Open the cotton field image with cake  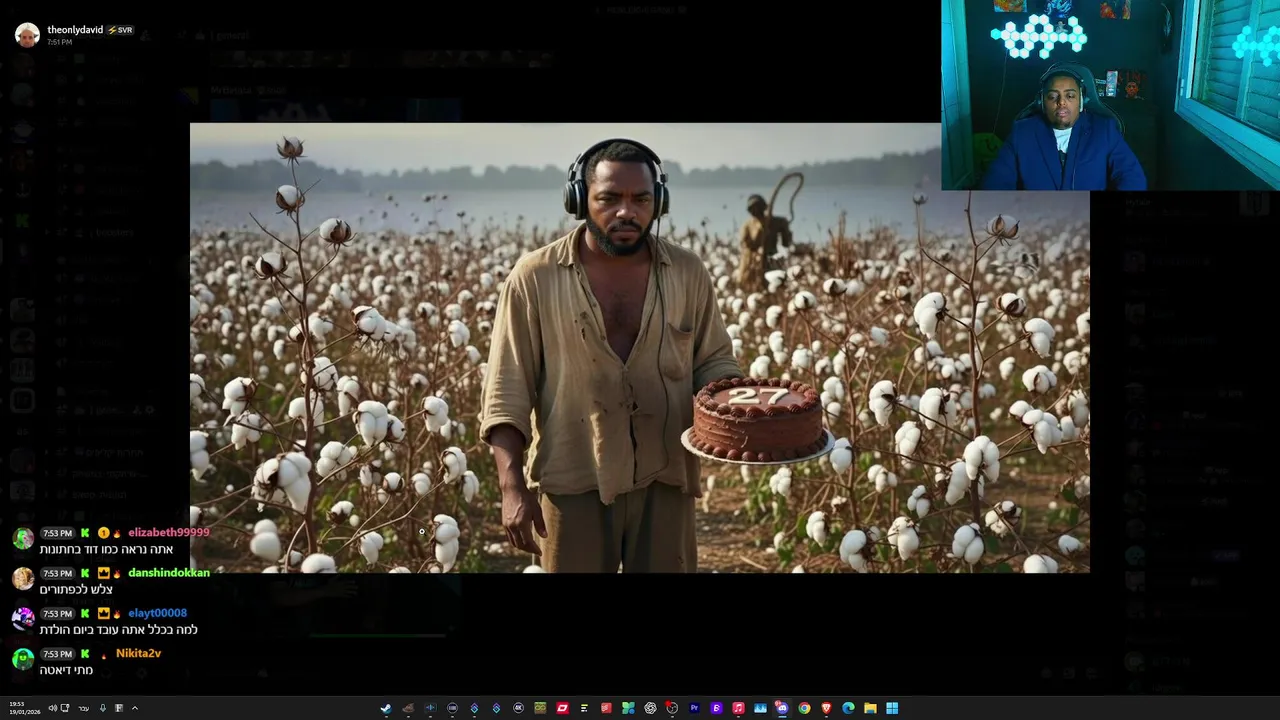pos(640,348)
